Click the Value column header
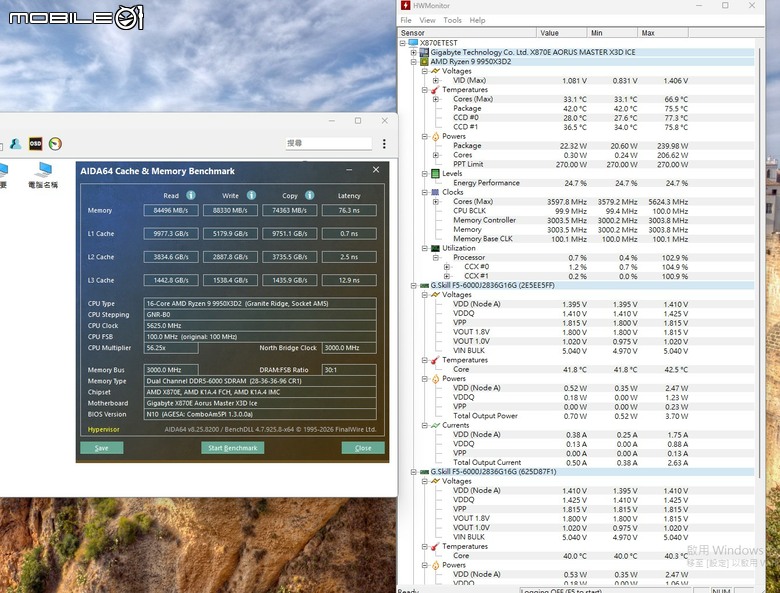This screenshot has width=780, height=593. click(562, 33)
